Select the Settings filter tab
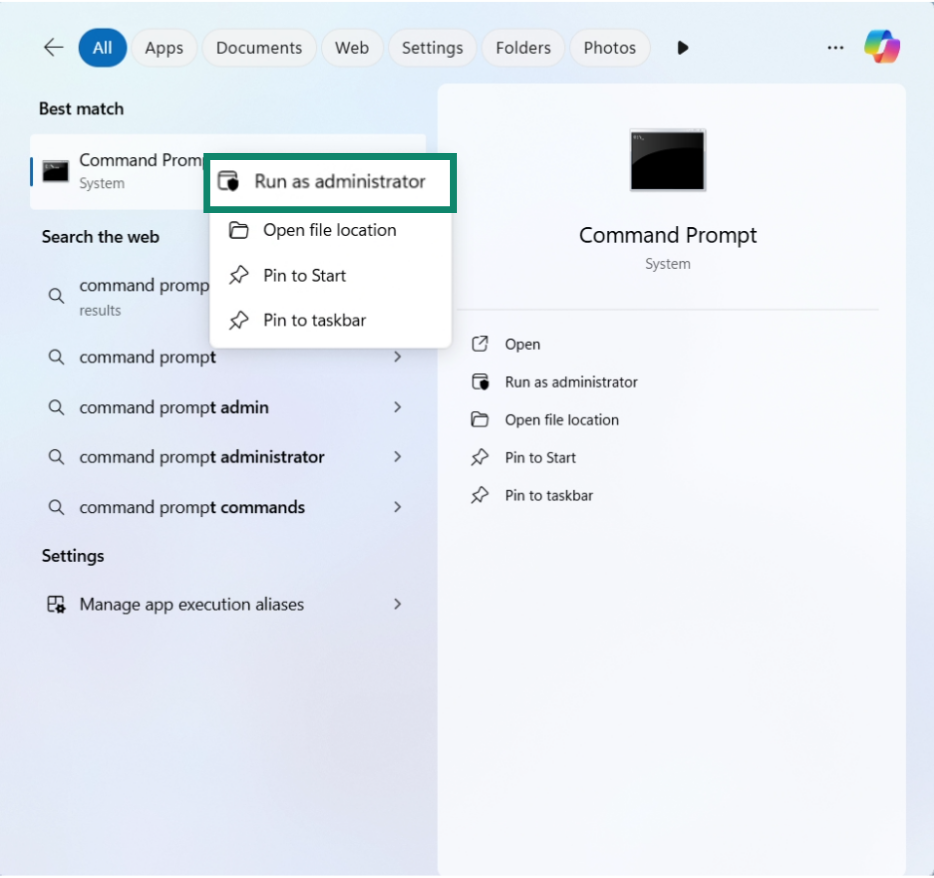 432,48
